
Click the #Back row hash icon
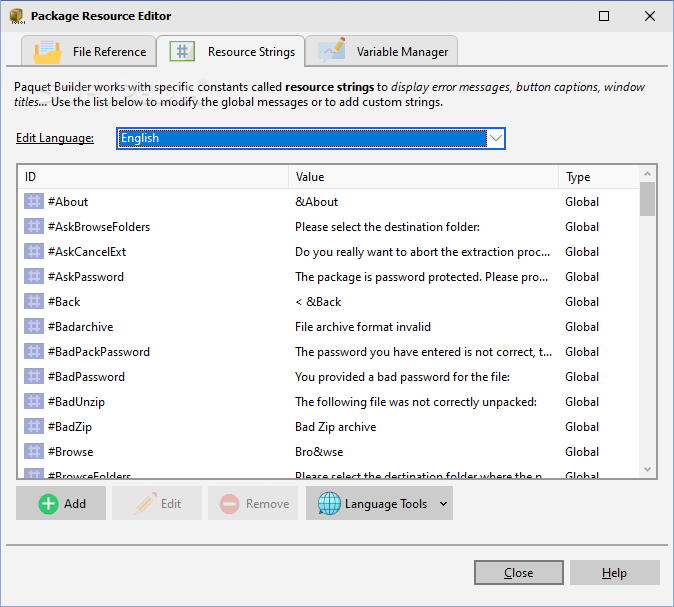pyautogui.click(x=34, y=301)
